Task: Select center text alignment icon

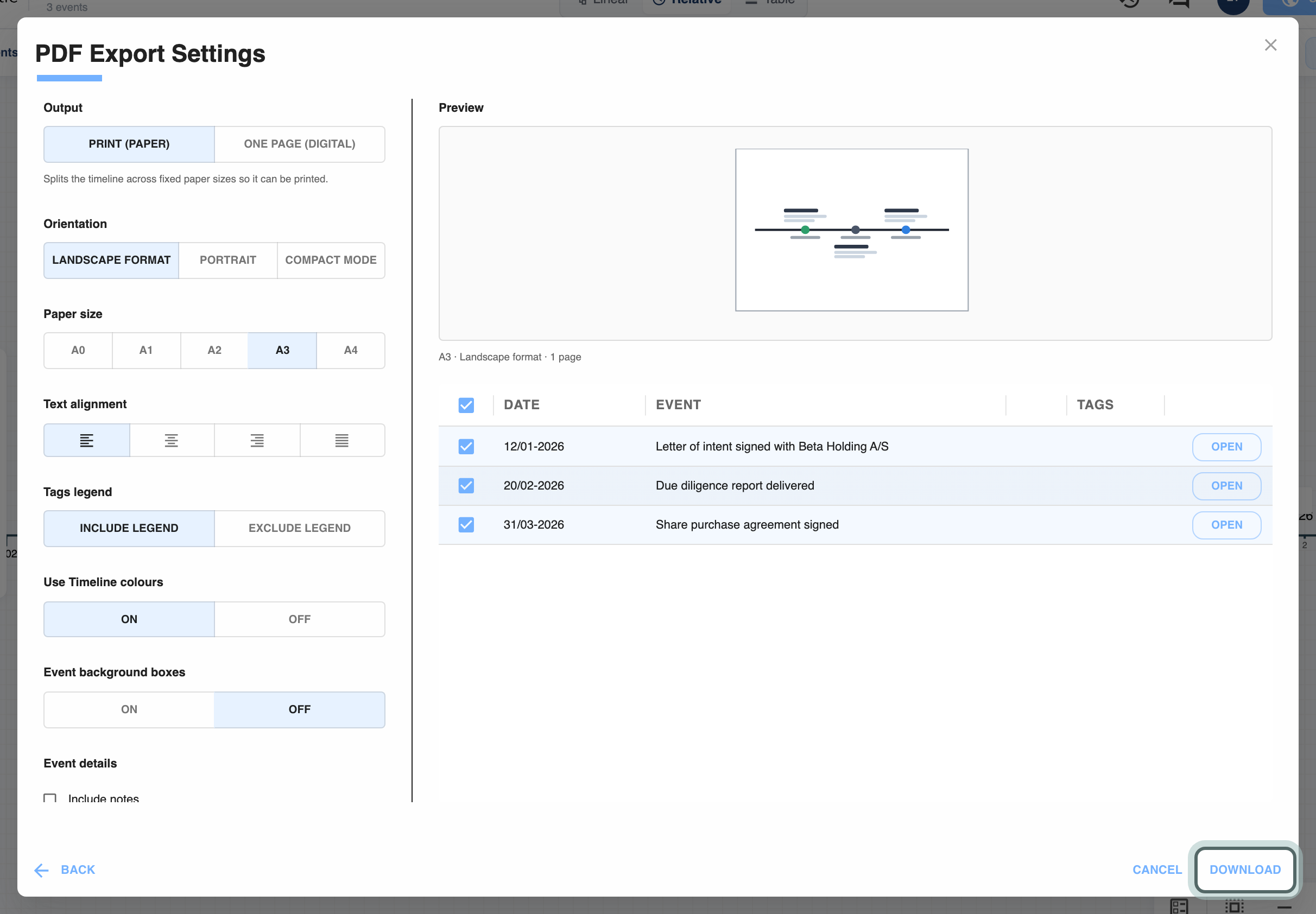Action: (171, 440)
